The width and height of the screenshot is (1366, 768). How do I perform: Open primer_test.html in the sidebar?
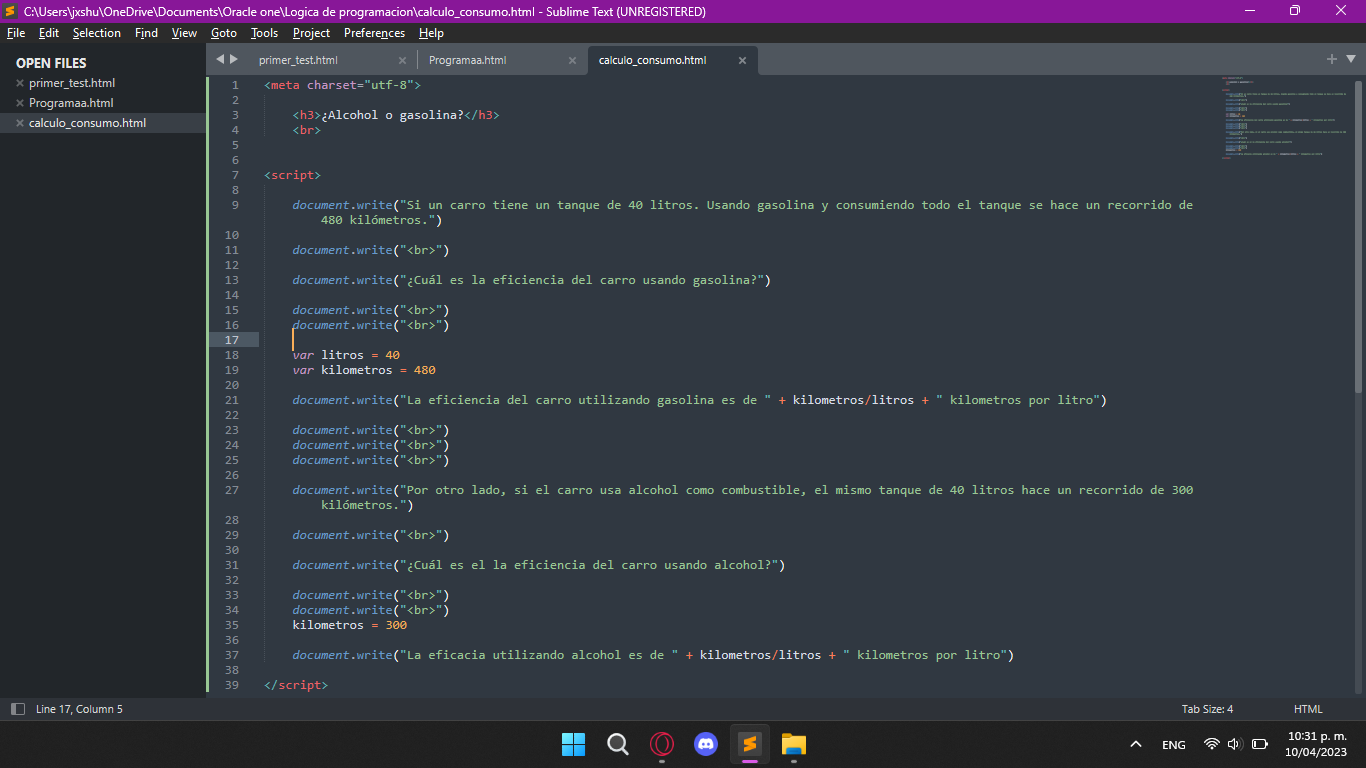point(72,83)
